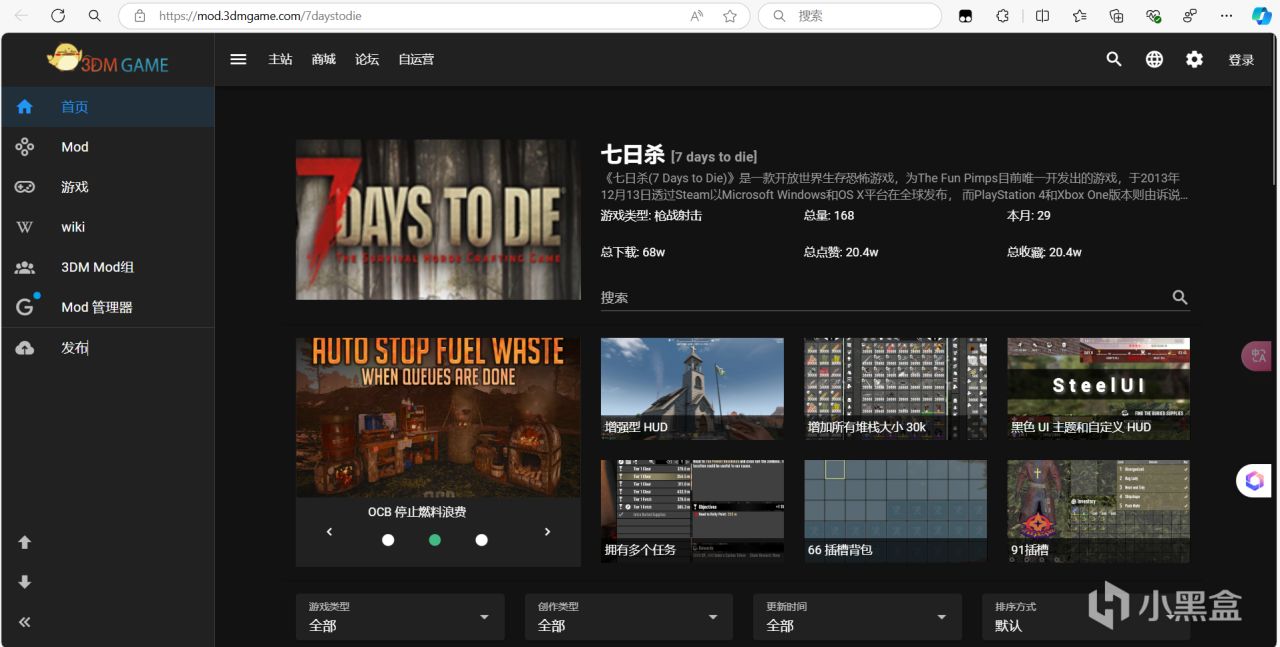
Task: Open the browser Collections icon
Action: (1117, 16)
